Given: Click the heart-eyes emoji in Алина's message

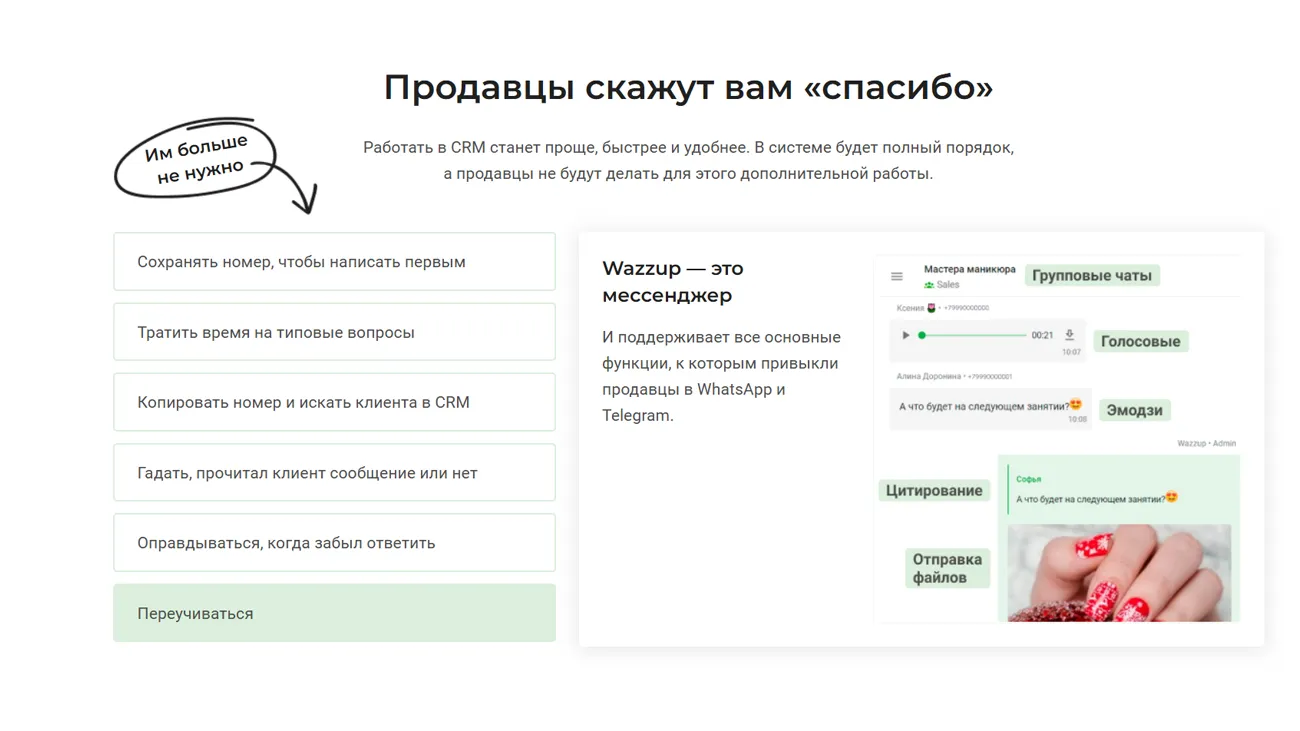Looking at the screenshot, I should pos(1075,405).
